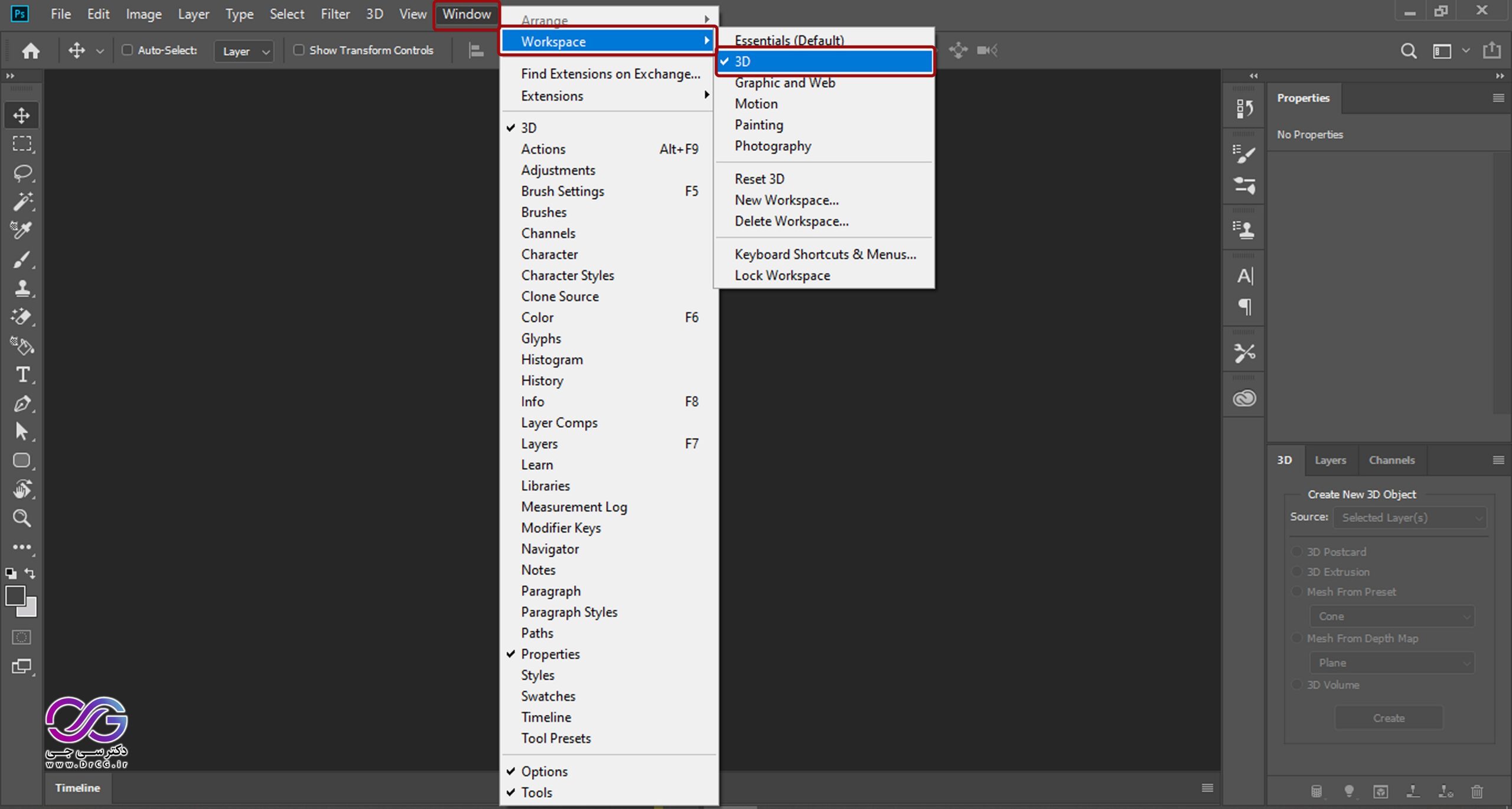1512x809 pixels.
Task: Open the Auto-Select Layer dropdown
Action: coord(244,51)
